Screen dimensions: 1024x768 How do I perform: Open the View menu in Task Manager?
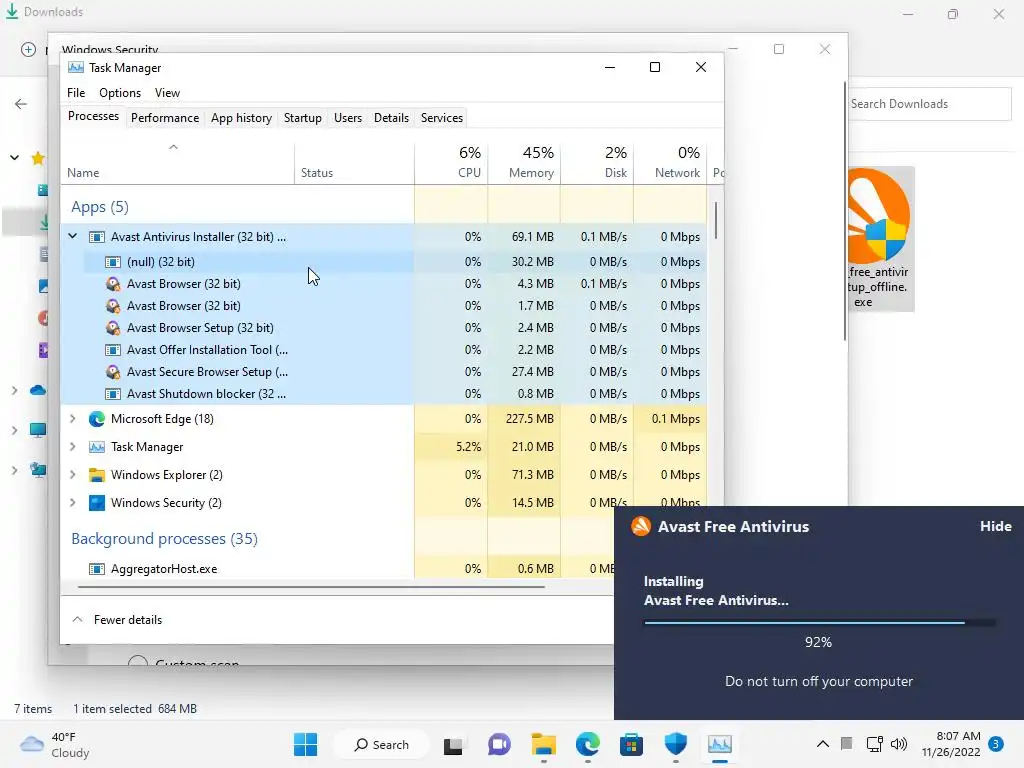click(167, 93)
